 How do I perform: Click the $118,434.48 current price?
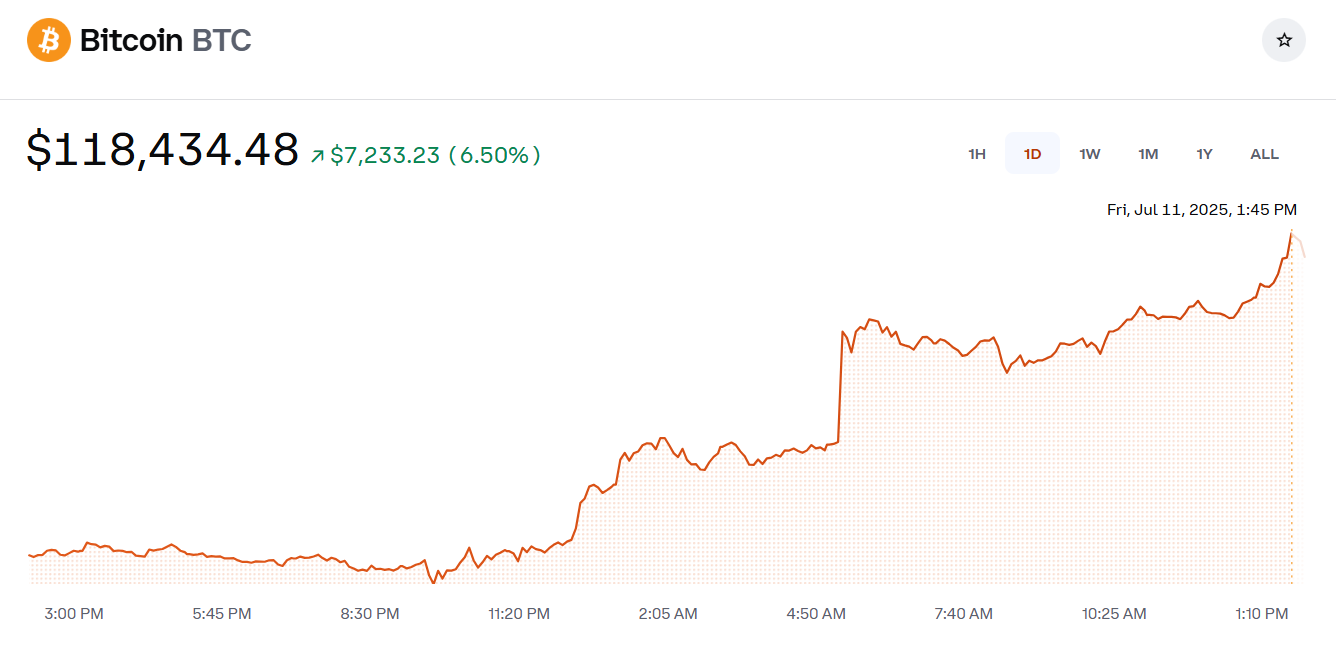click(x=163, y=150)
